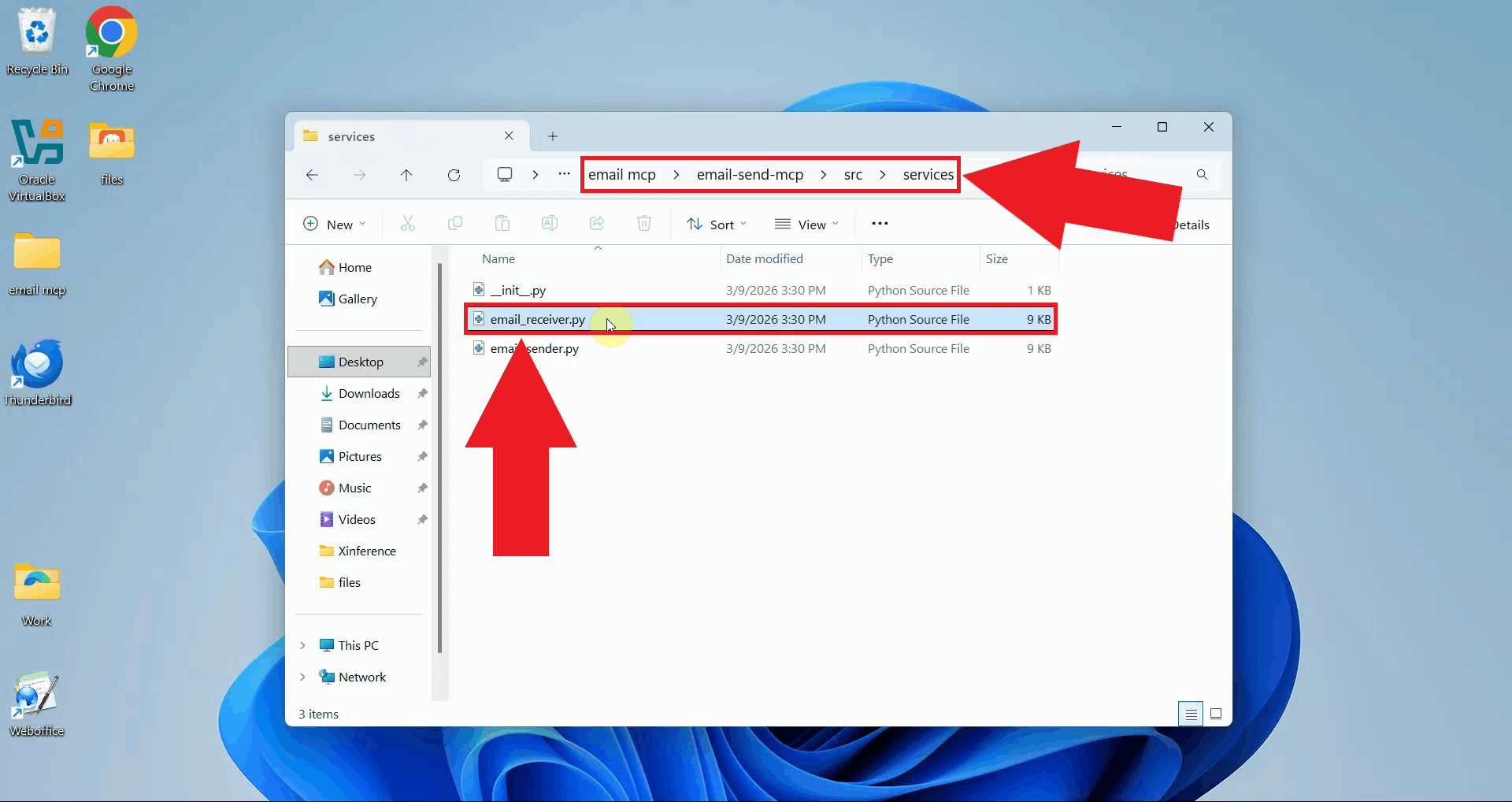
Task: Open the search magnifier icon
Action: tap(1202, 174)
